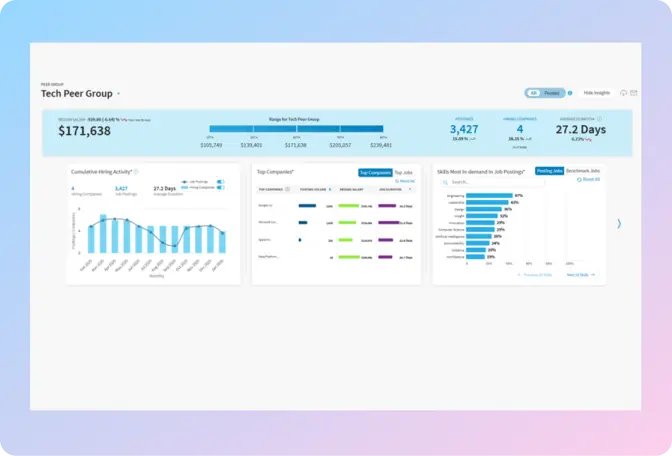Go to Previous 10 Skills
Viewport: 672px width, 456px height.
(535, 275)
